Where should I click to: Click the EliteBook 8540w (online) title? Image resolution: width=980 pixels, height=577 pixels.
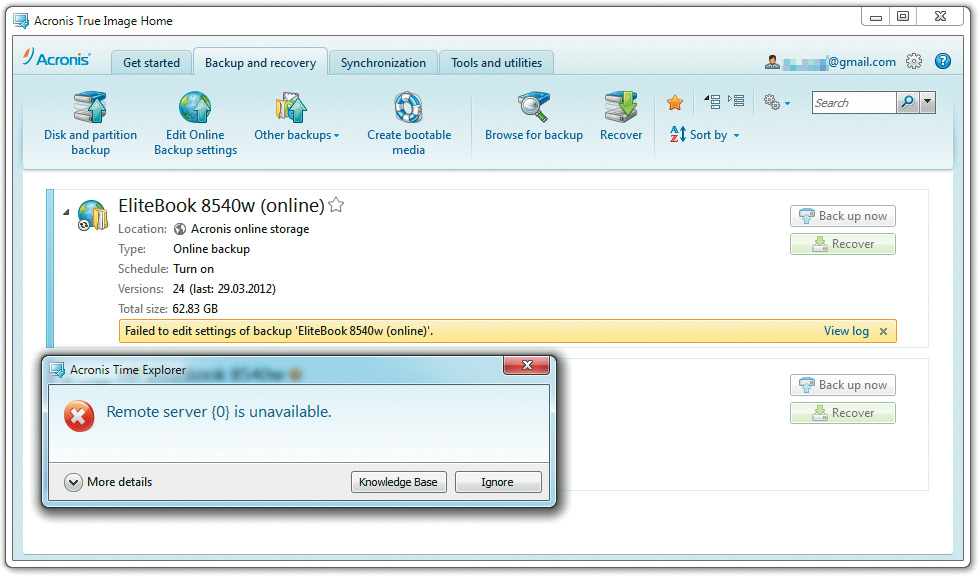click(221, 206)
